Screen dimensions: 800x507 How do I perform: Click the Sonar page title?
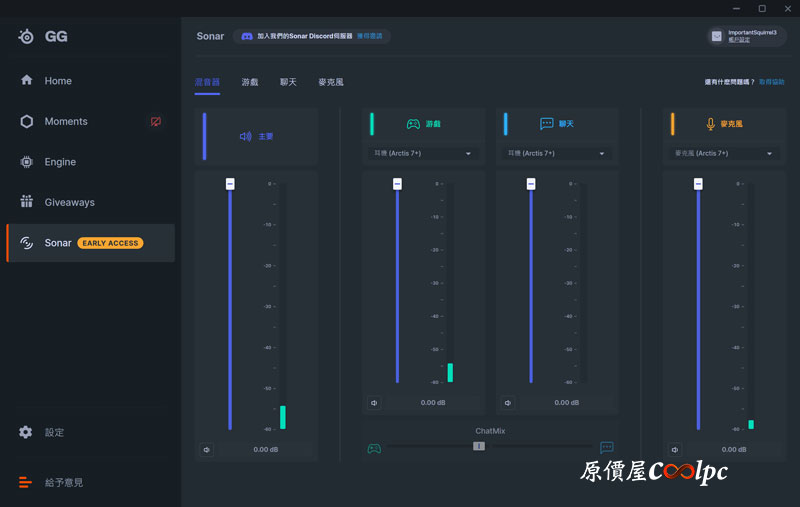click(210, 36)
